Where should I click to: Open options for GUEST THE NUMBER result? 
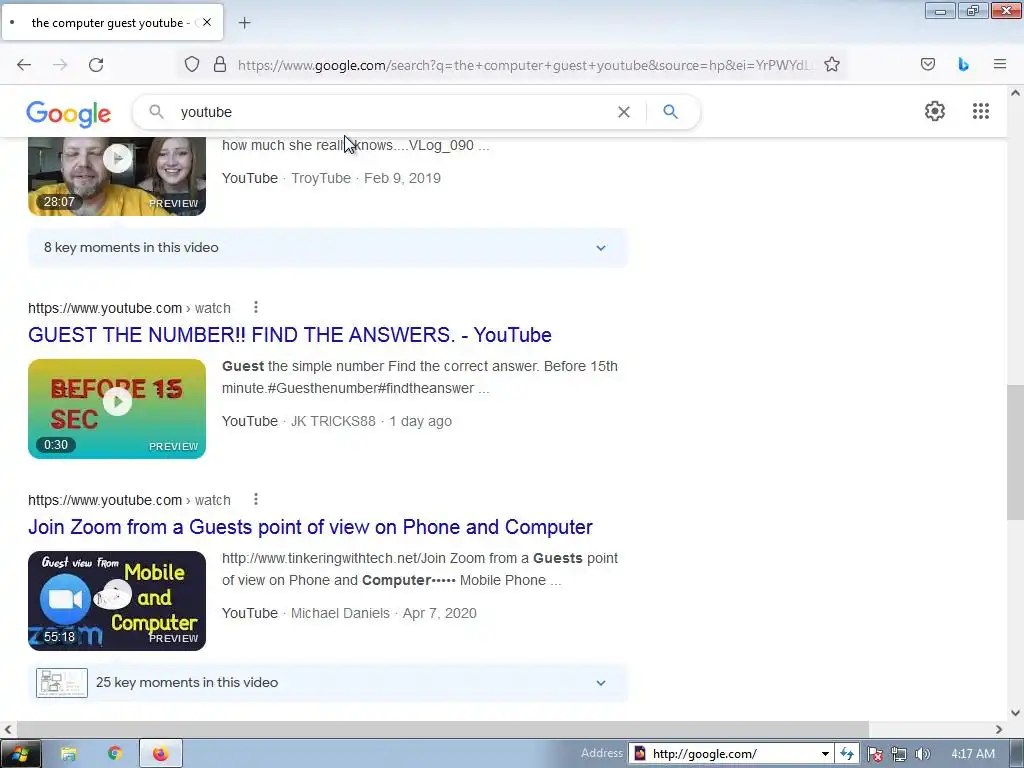coord(256,307)
